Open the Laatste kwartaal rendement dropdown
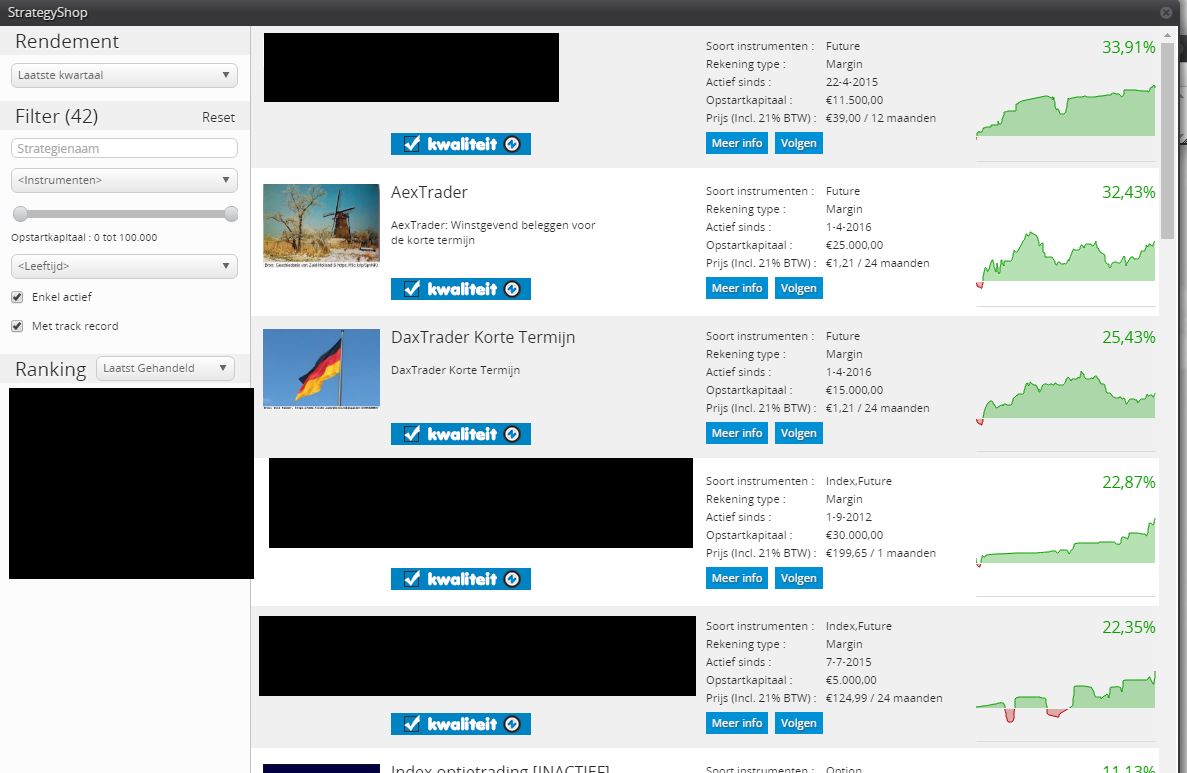Image resolution: width=1187 pixels, height=773 pixels. pos(124,75)
